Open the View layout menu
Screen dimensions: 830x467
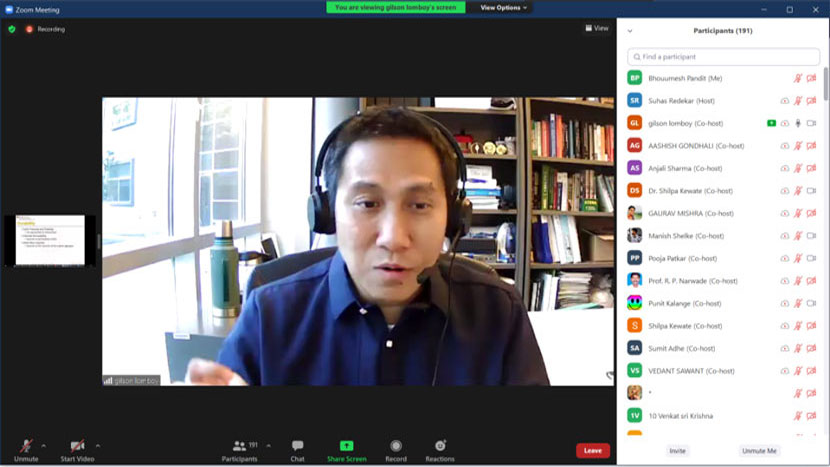tap(597, 28)
